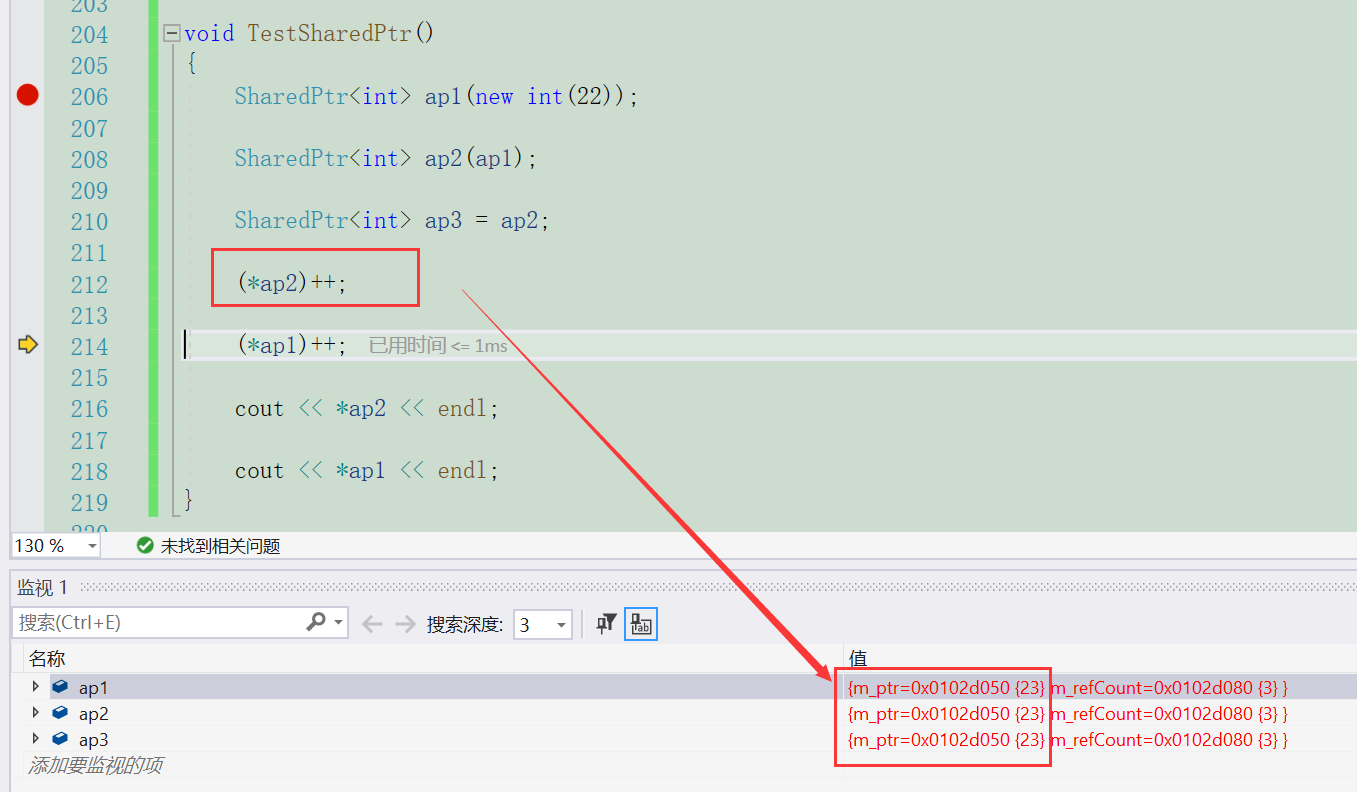The height and width of the screenshot is (792, 1357).
Task: Expand the ap2 watch entry
Action: pos(36,713)
